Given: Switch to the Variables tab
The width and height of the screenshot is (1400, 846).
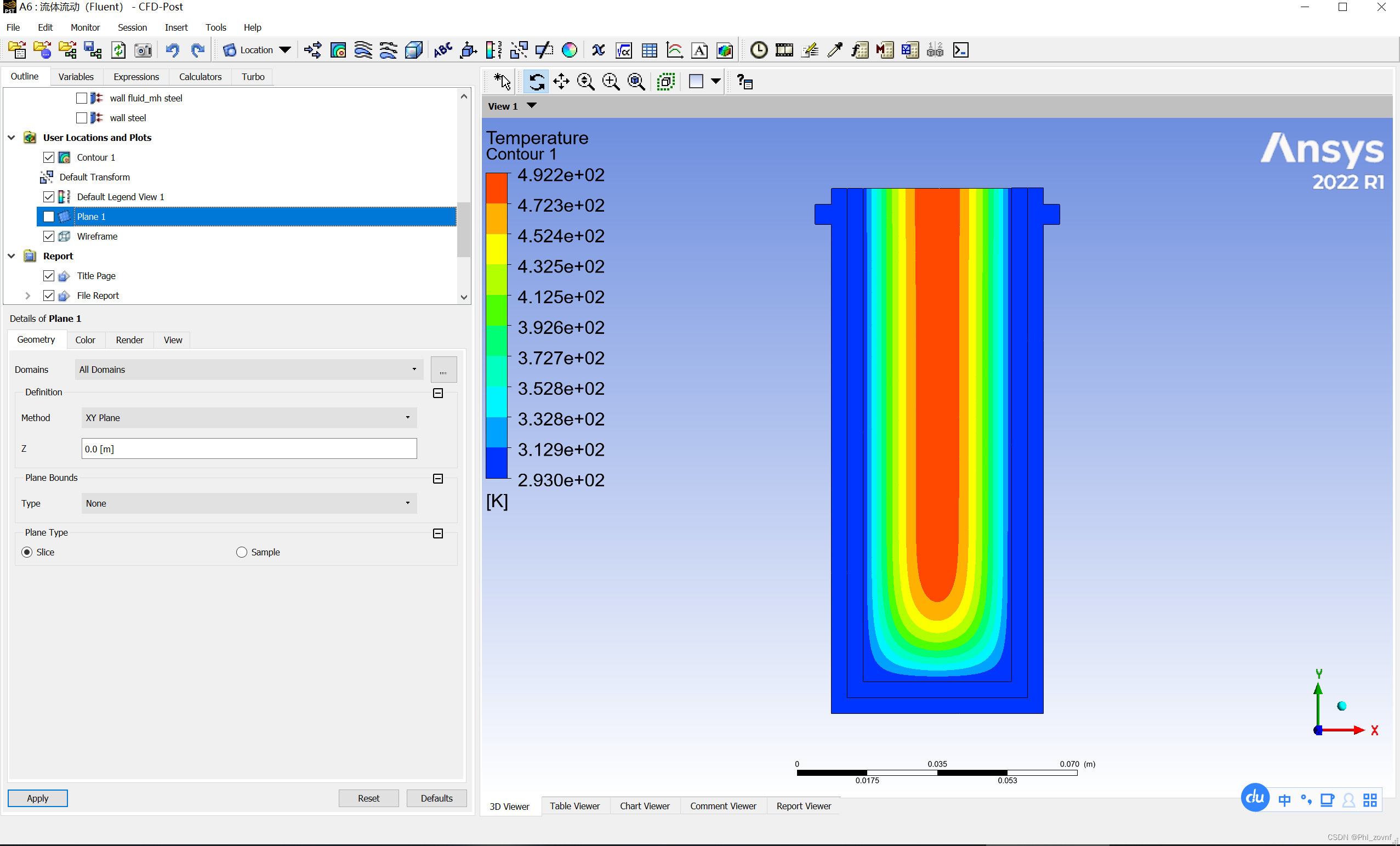Looking at the screenshot, I should (x=76, y=77).
